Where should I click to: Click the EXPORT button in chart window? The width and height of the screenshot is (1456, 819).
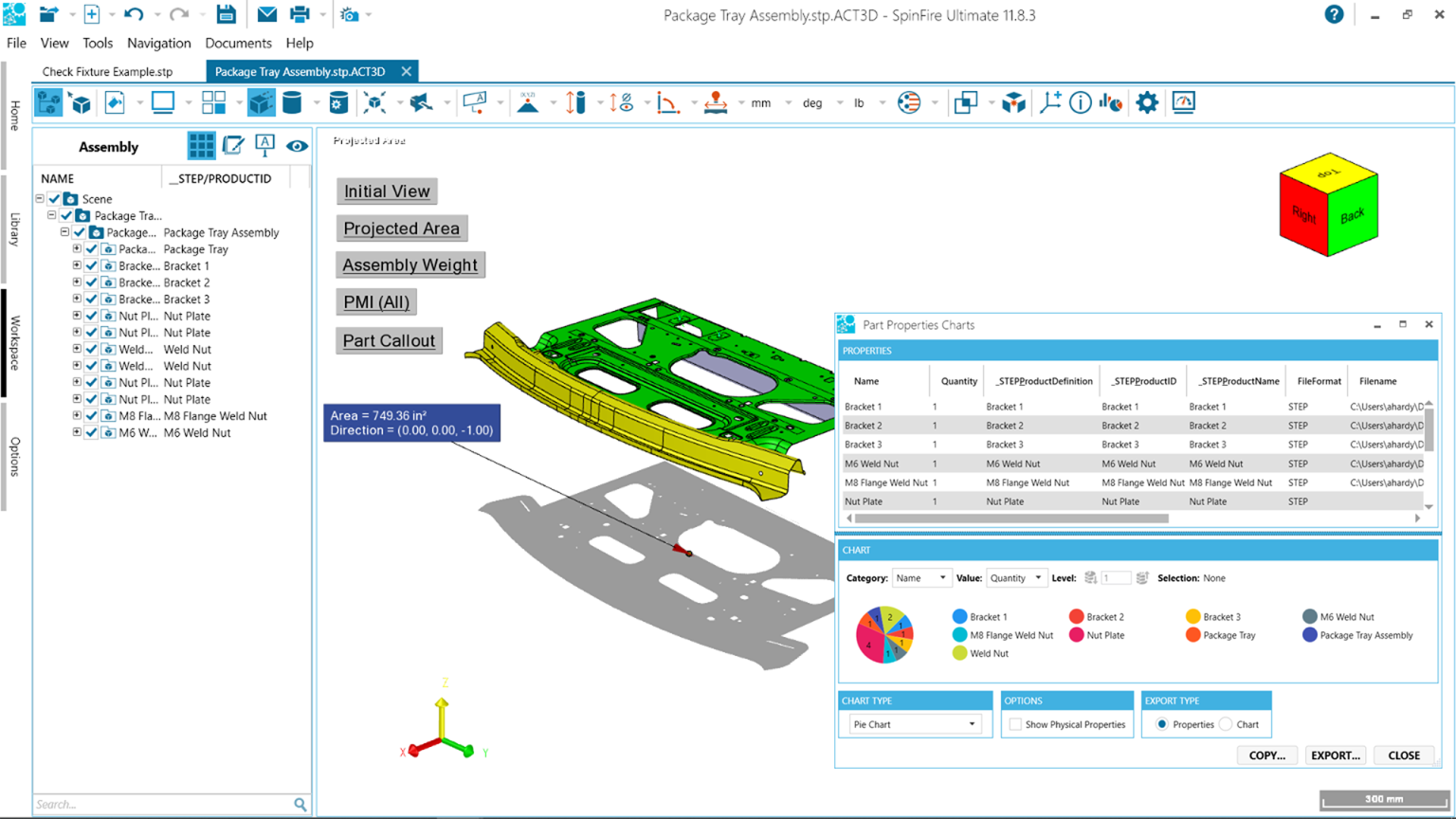pyautogui.click(x=1336, y=755)
